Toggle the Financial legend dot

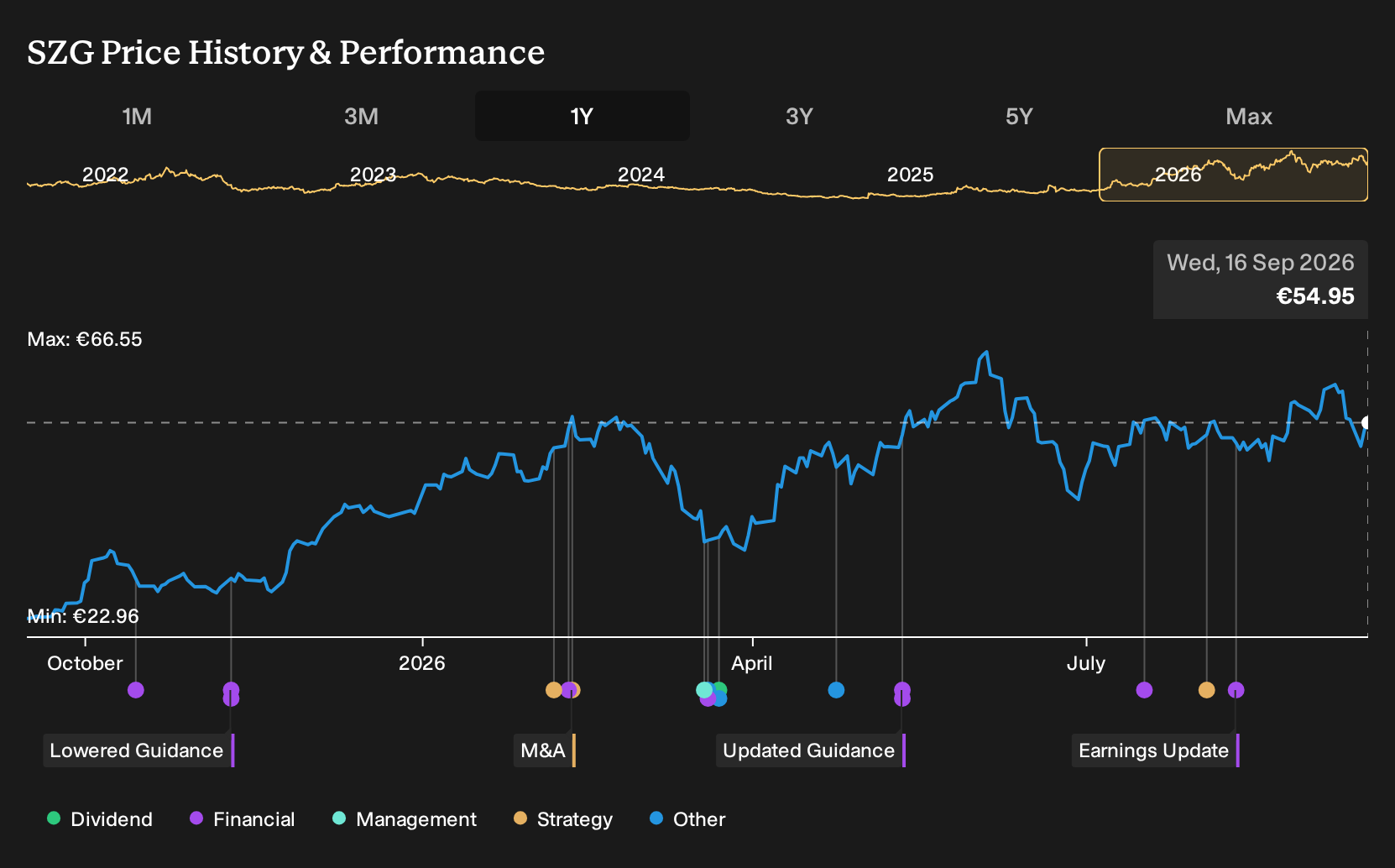point(196,818)
